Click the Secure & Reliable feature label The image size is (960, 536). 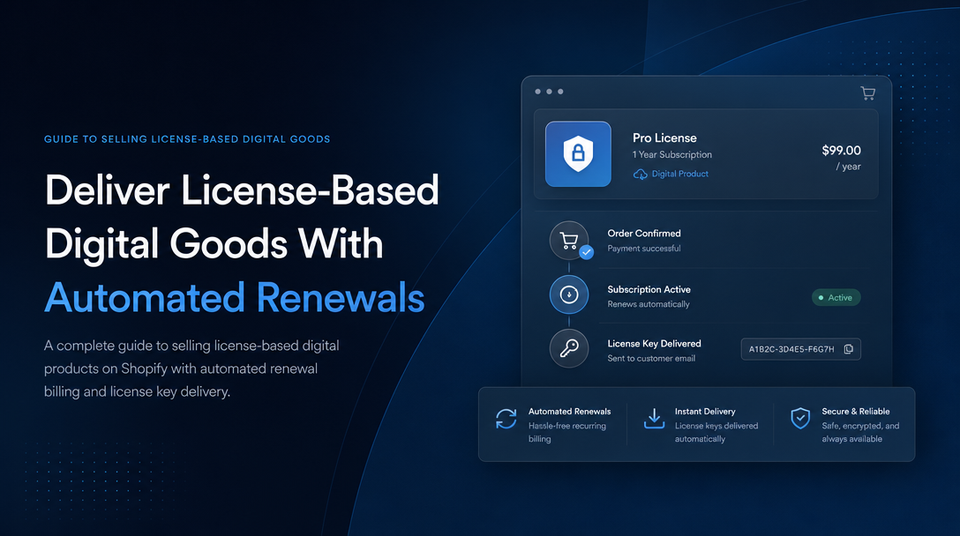click(x=855, y=412)
